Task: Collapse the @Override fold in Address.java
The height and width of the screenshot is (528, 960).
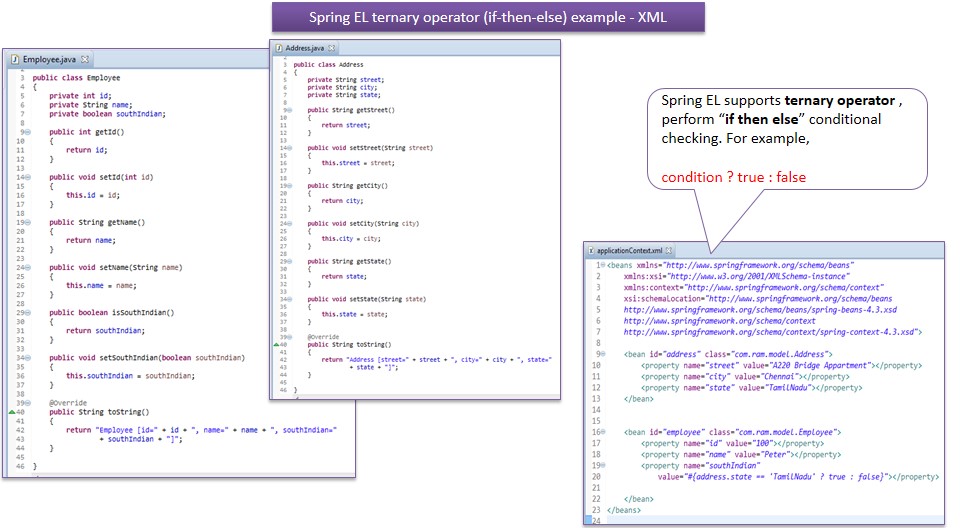Action: 290,337
